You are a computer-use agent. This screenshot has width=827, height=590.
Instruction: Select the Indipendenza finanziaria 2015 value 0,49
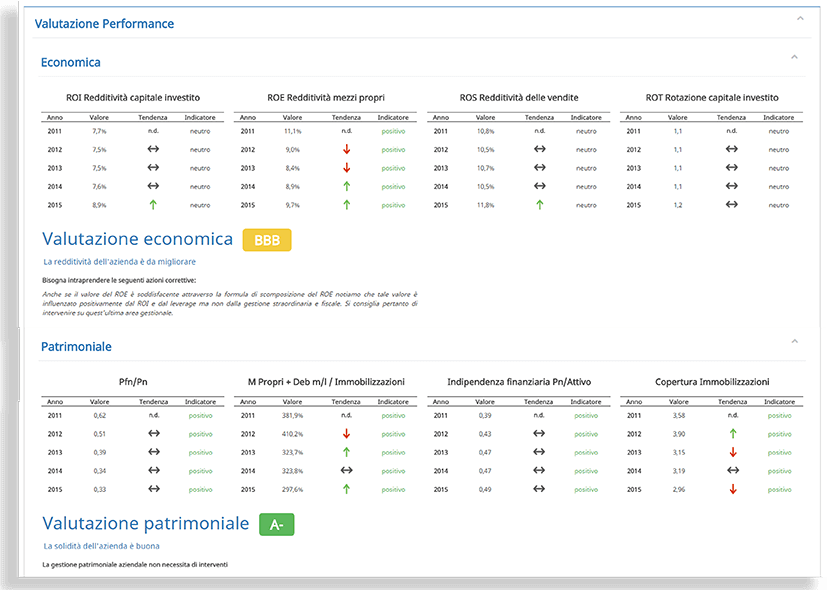[x=485, y=489]
